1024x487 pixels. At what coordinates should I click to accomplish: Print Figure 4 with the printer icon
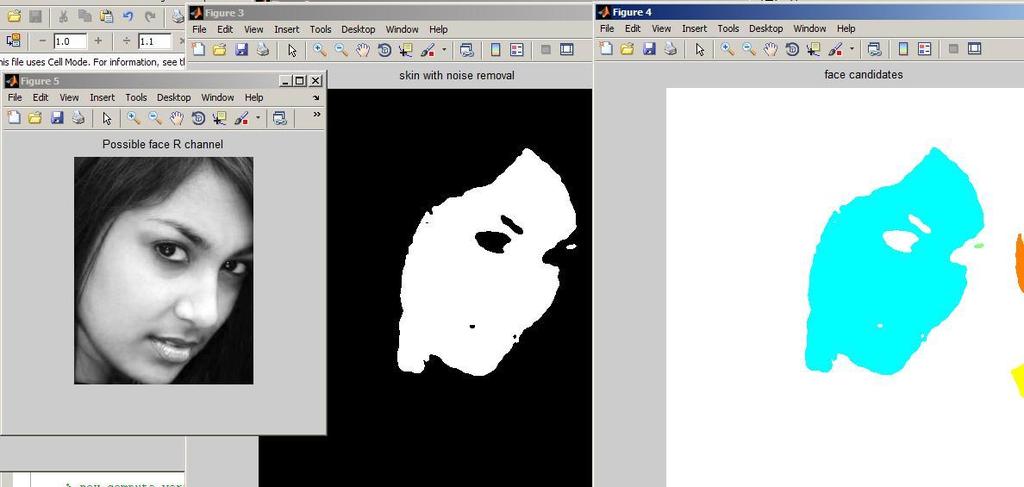click(671, 48)
